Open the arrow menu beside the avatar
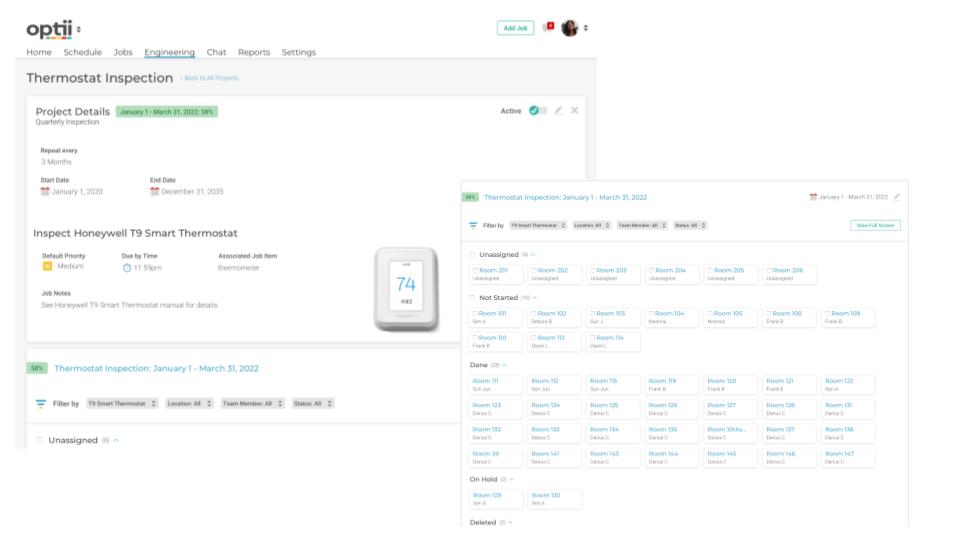This screenshot has width=960, height=540. (586, 28)
